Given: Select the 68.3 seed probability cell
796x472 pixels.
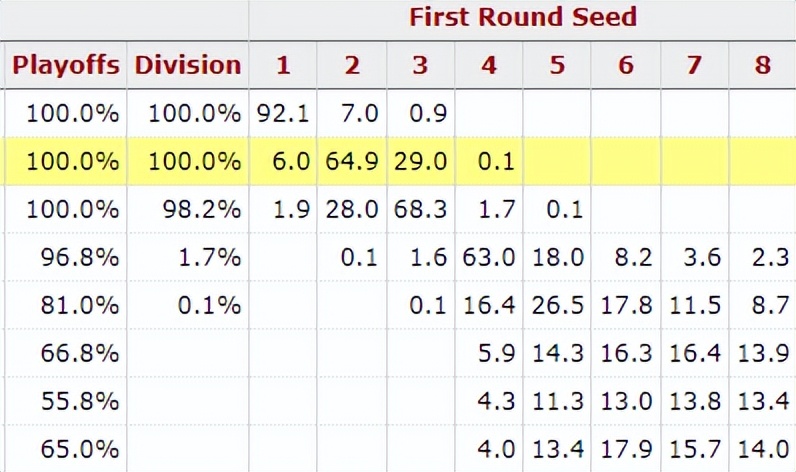Looking at the screenshot, I should tap(420, 210).
